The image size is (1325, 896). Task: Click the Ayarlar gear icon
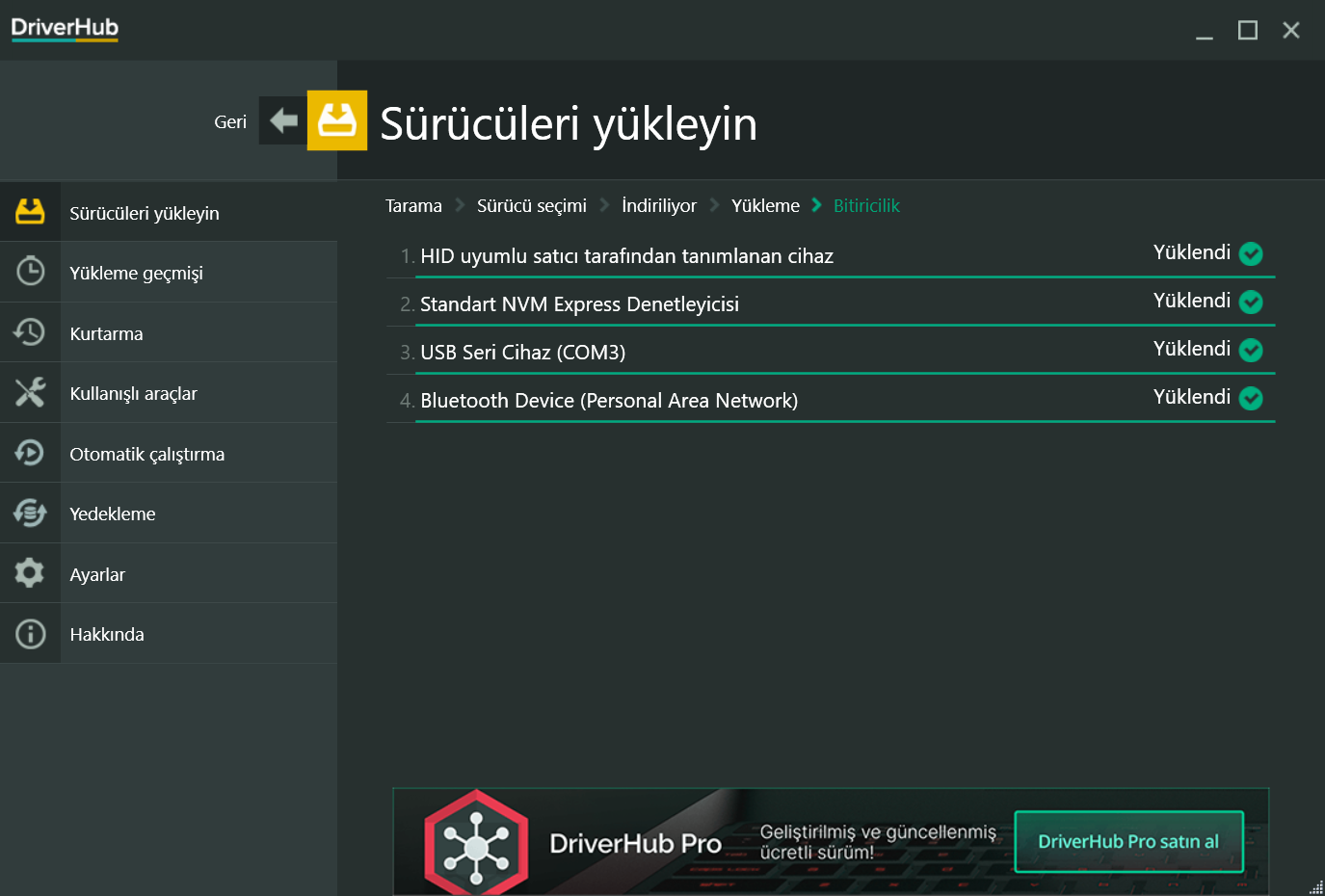pyautogui.click(x=30, y=573)
